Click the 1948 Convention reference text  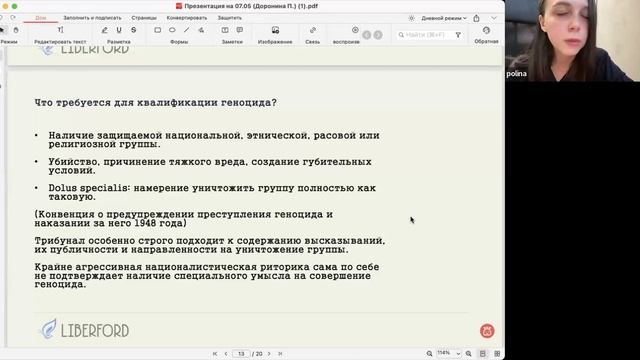click(x=184, y=219)
